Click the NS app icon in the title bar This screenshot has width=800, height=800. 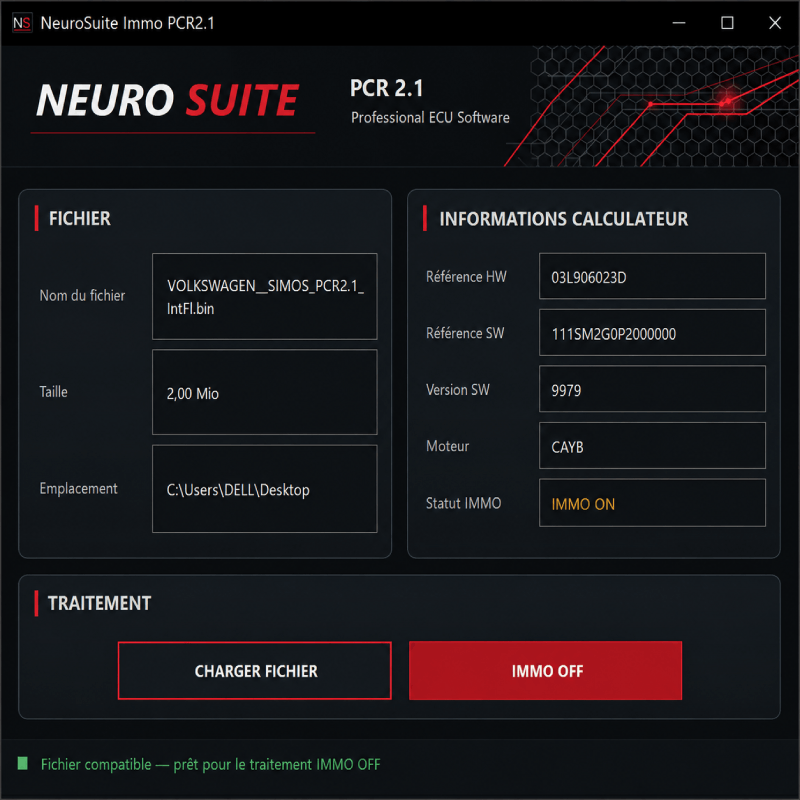[x=22, y=23]
